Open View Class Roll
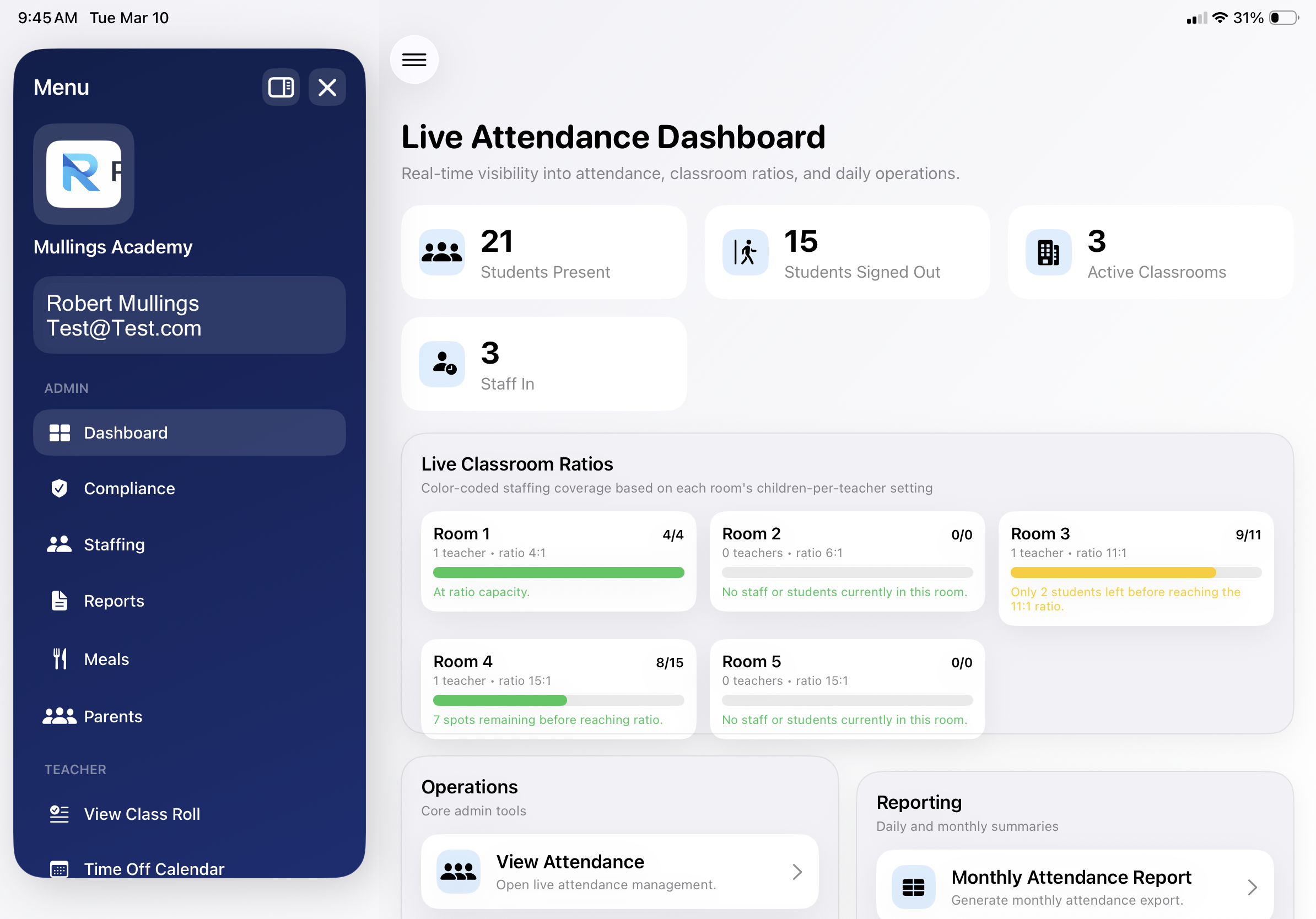Image resolution: width=1316 pixels, height=919 pixels. pyautogui.click(x=190, y=814)
